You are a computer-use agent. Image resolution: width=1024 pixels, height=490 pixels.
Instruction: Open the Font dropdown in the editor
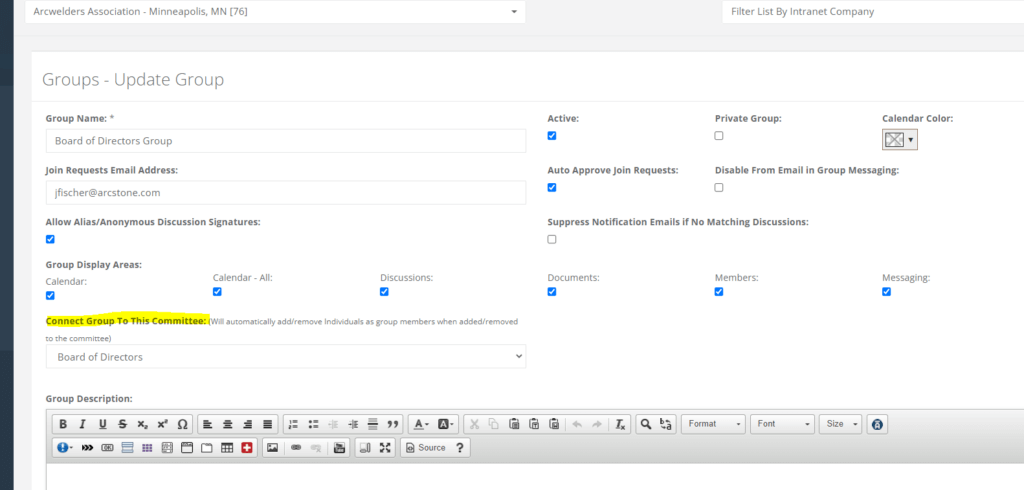pyautogui.click(x=782, y=424)
